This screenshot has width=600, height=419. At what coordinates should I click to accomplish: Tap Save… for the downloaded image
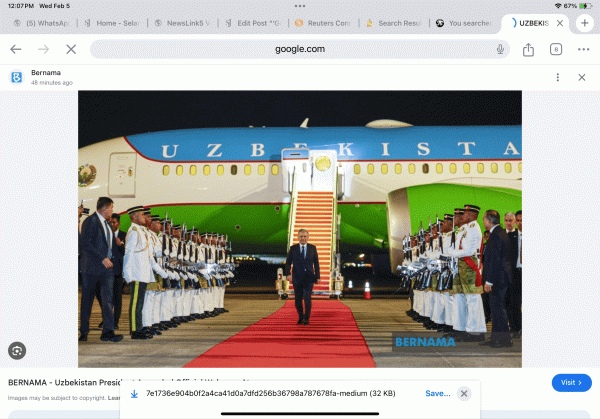(x=437, y=394)
